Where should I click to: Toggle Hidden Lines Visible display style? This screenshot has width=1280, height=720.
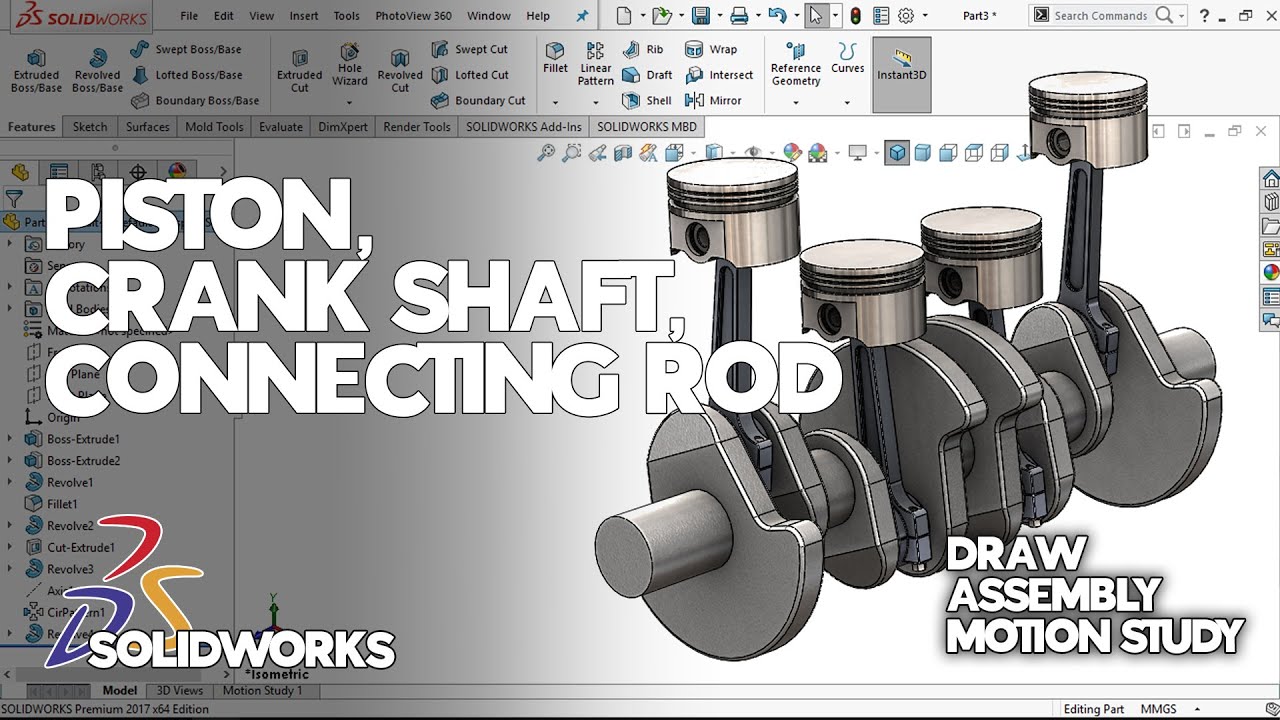973,153
